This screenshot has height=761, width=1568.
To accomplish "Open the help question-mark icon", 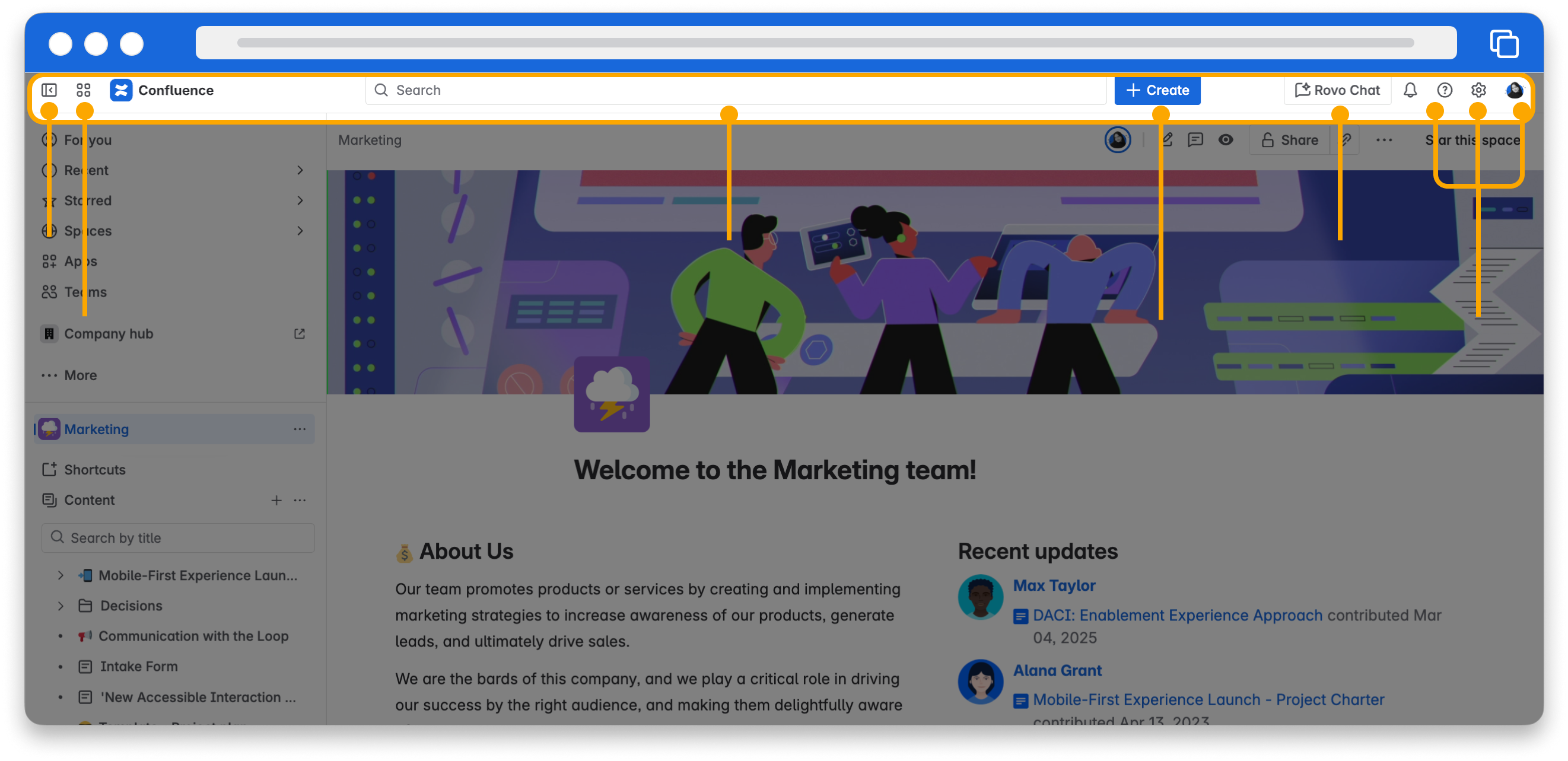I will [1444, 90].
